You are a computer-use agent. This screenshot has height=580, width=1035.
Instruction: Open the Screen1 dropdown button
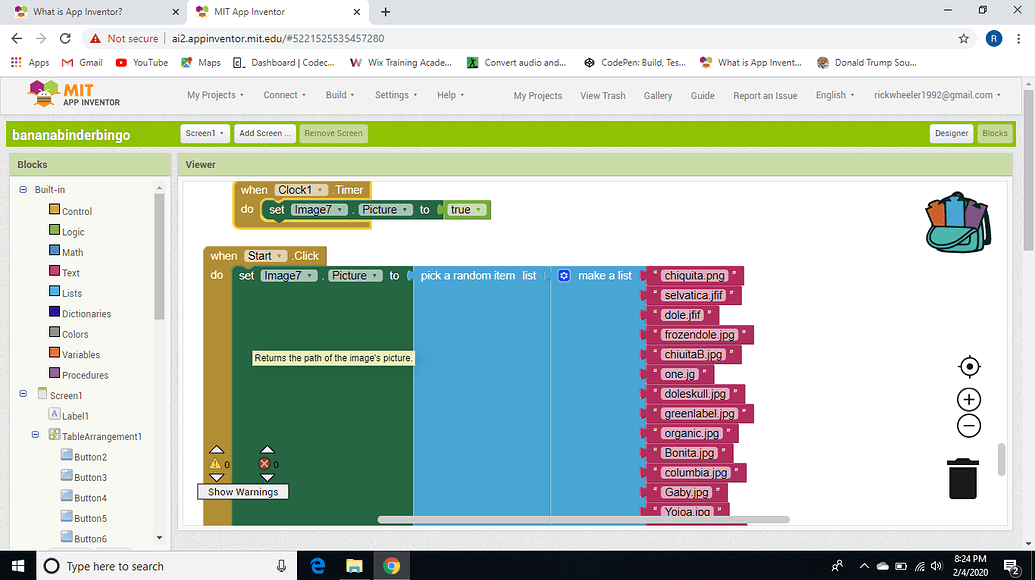click(x=205, y=133)
